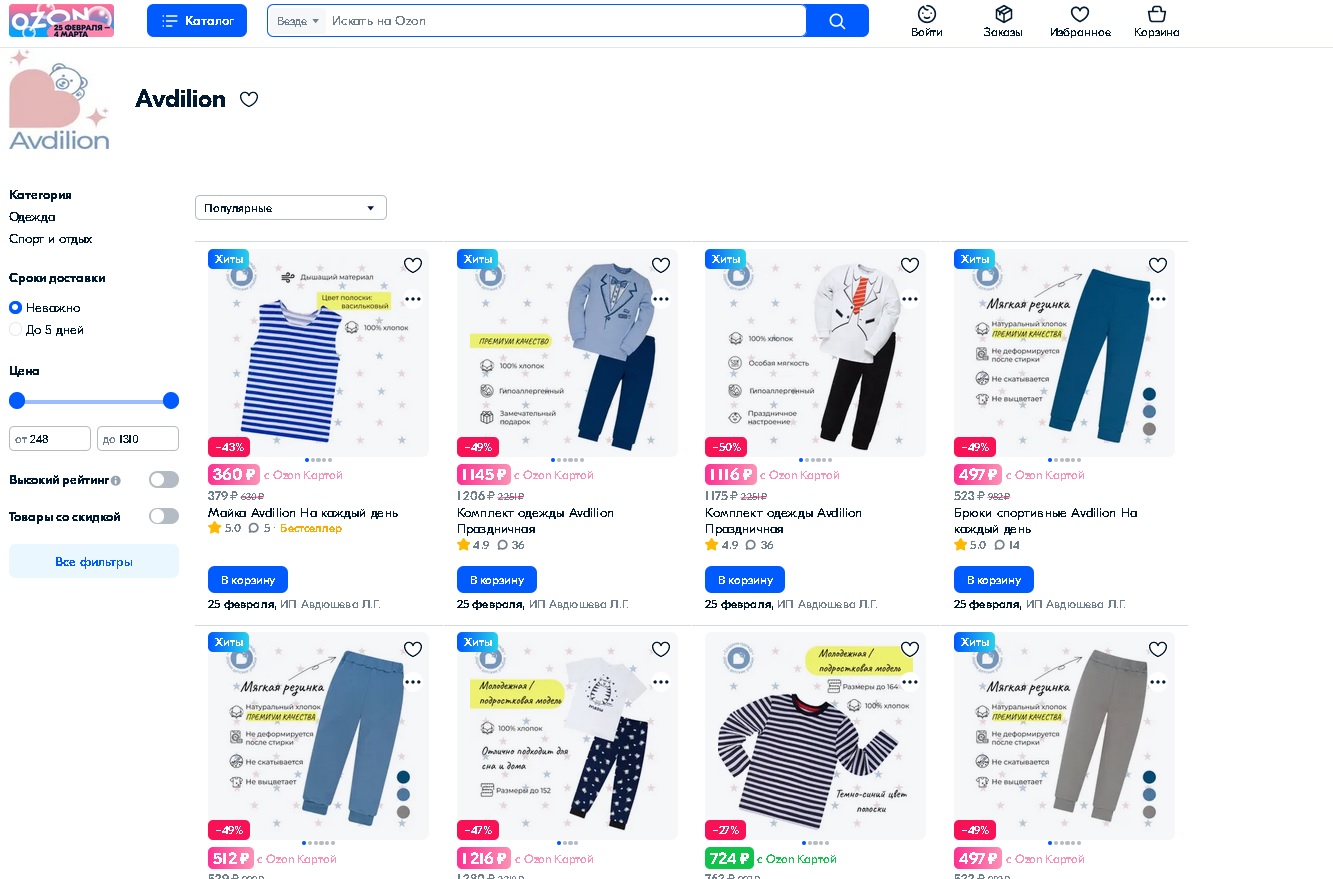Add white tuxedo Комплект одежды to cart
The height and width of the screenshot is (879, 1333).
click(x=745, y=580)
